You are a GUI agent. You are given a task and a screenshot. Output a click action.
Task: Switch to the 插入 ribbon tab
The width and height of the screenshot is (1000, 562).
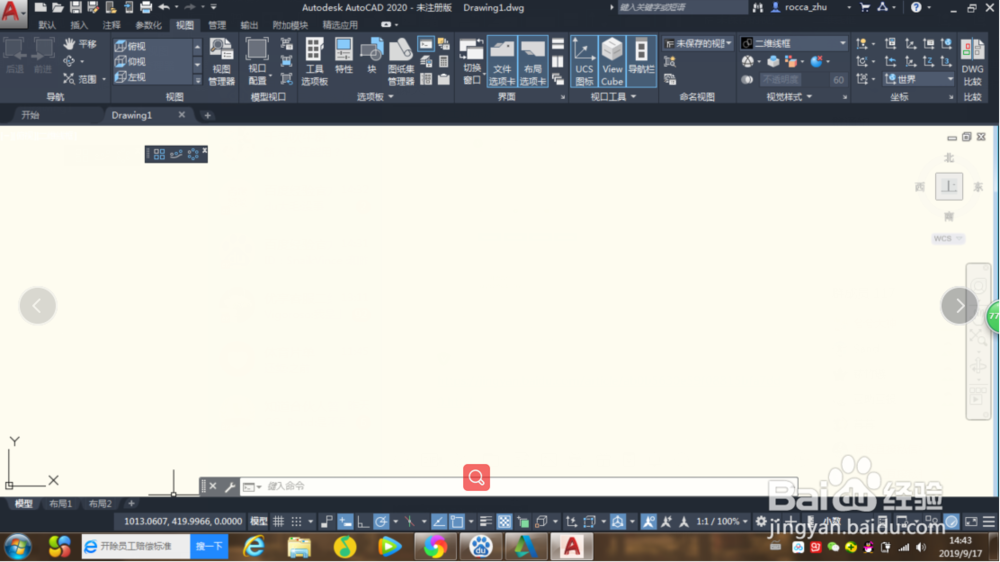coord(79,25)
